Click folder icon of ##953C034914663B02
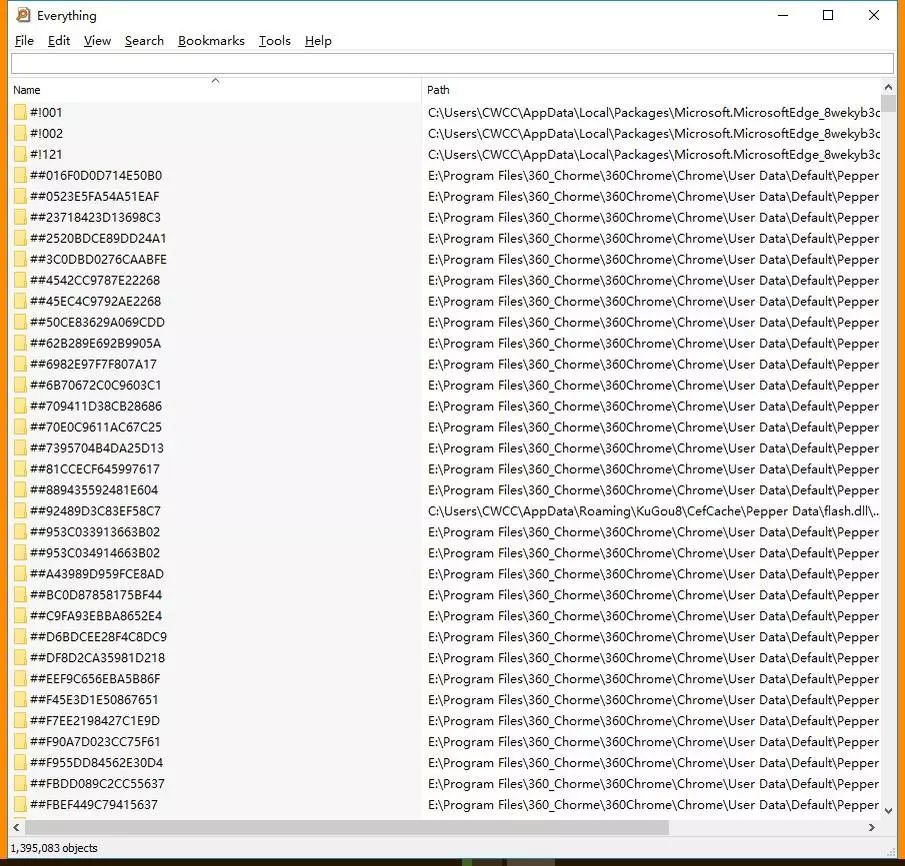 click(20, 553)
